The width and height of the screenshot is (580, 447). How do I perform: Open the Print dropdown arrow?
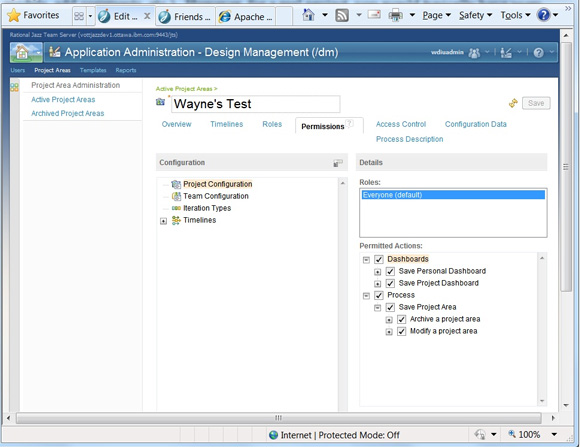click(412, 15)
